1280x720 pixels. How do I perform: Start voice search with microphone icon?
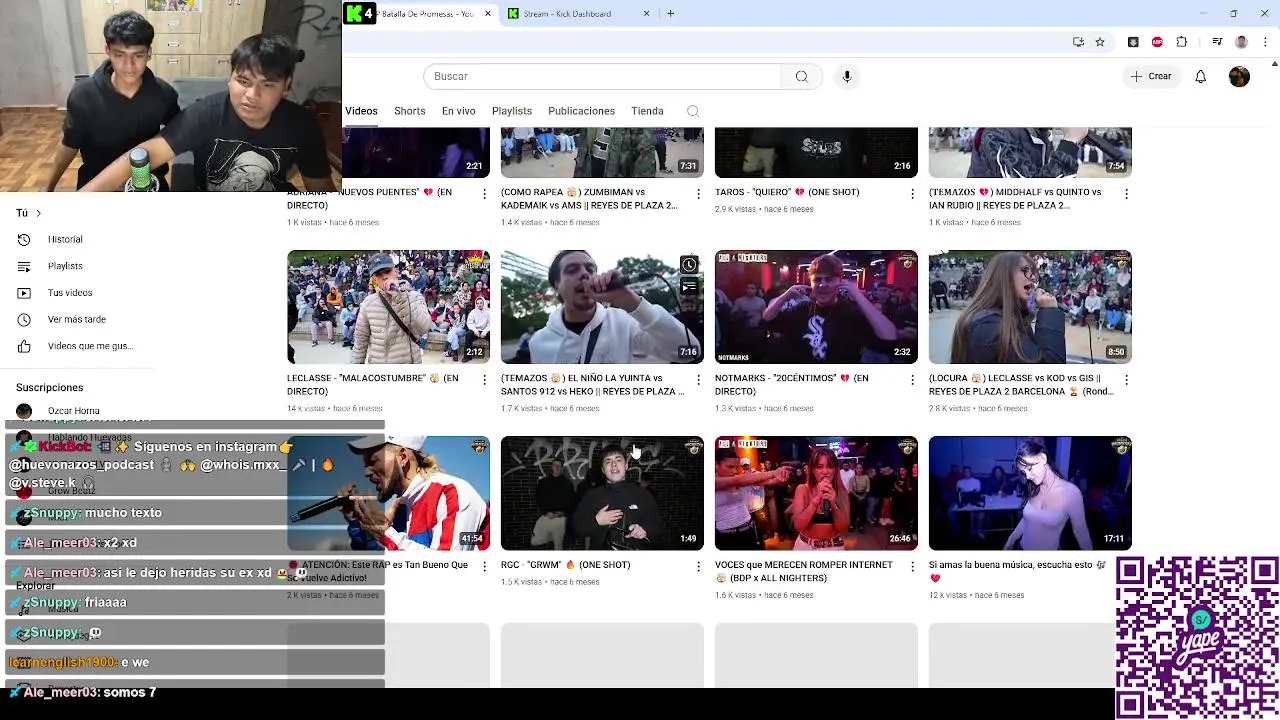(x=847, y=76)
